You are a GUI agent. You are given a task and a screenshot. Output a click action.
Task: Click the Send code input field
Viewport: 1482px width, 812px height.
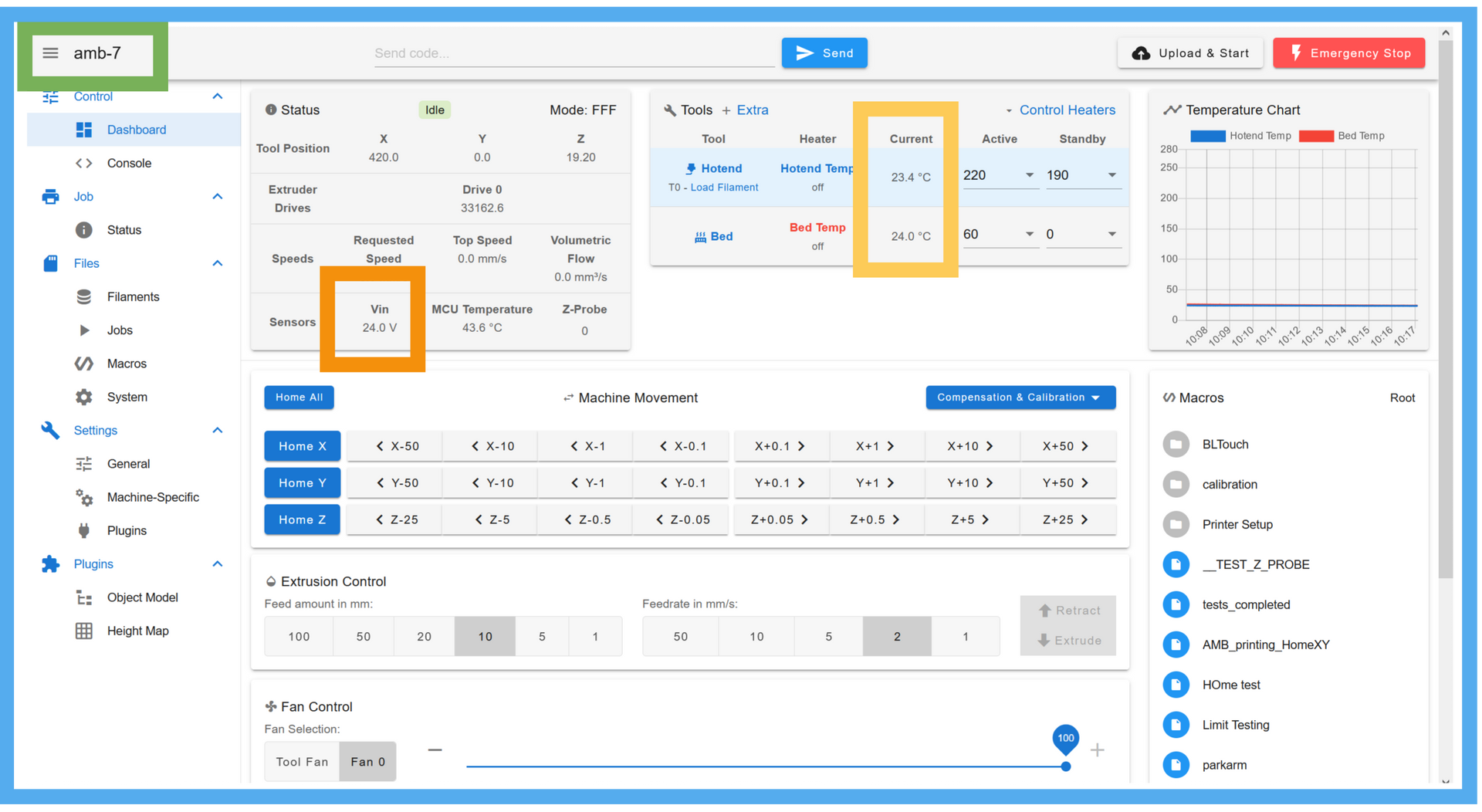point(574,53)
